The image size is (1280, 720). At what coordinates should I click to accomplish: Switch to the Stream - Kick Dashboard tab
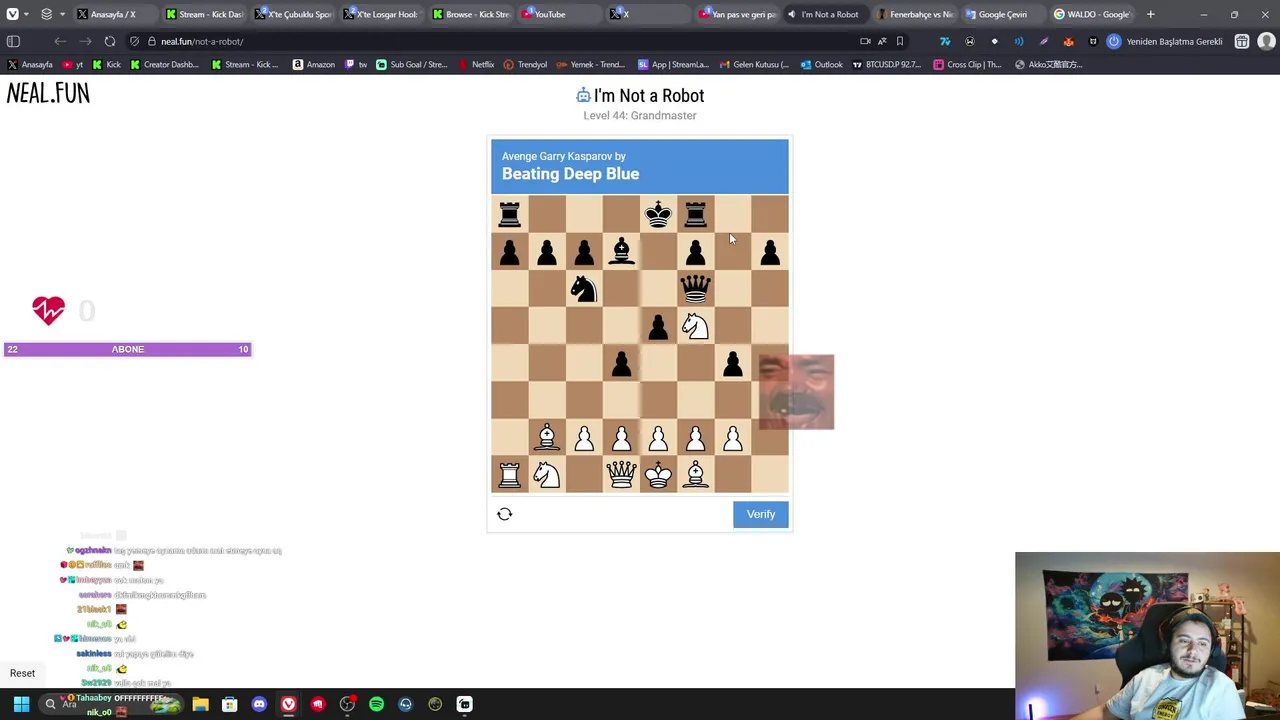coord(204,14)
